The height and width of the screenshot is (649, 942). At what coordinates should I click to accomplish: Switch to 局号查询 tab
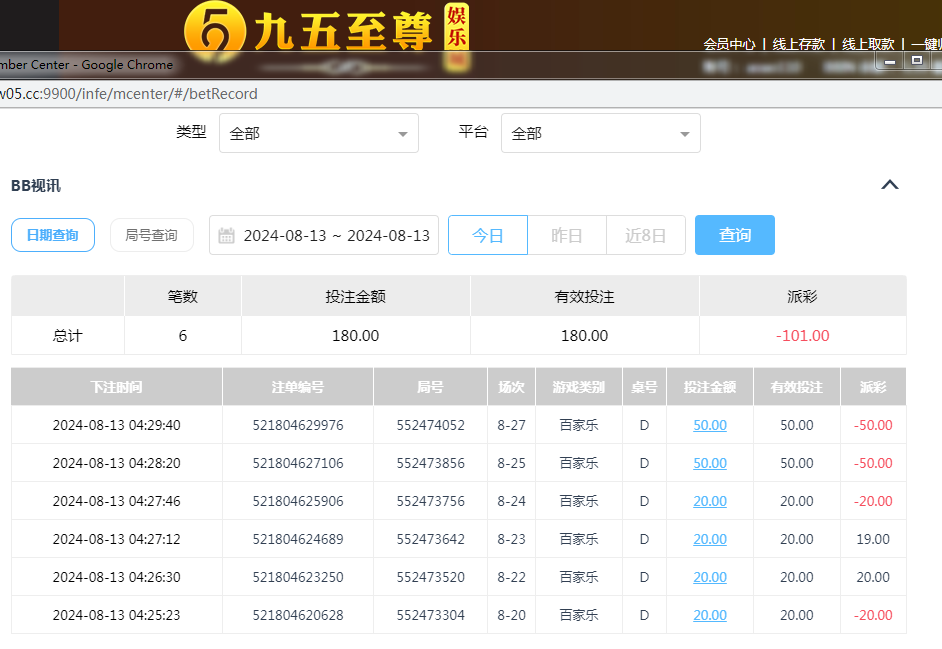tap(151, 235)
